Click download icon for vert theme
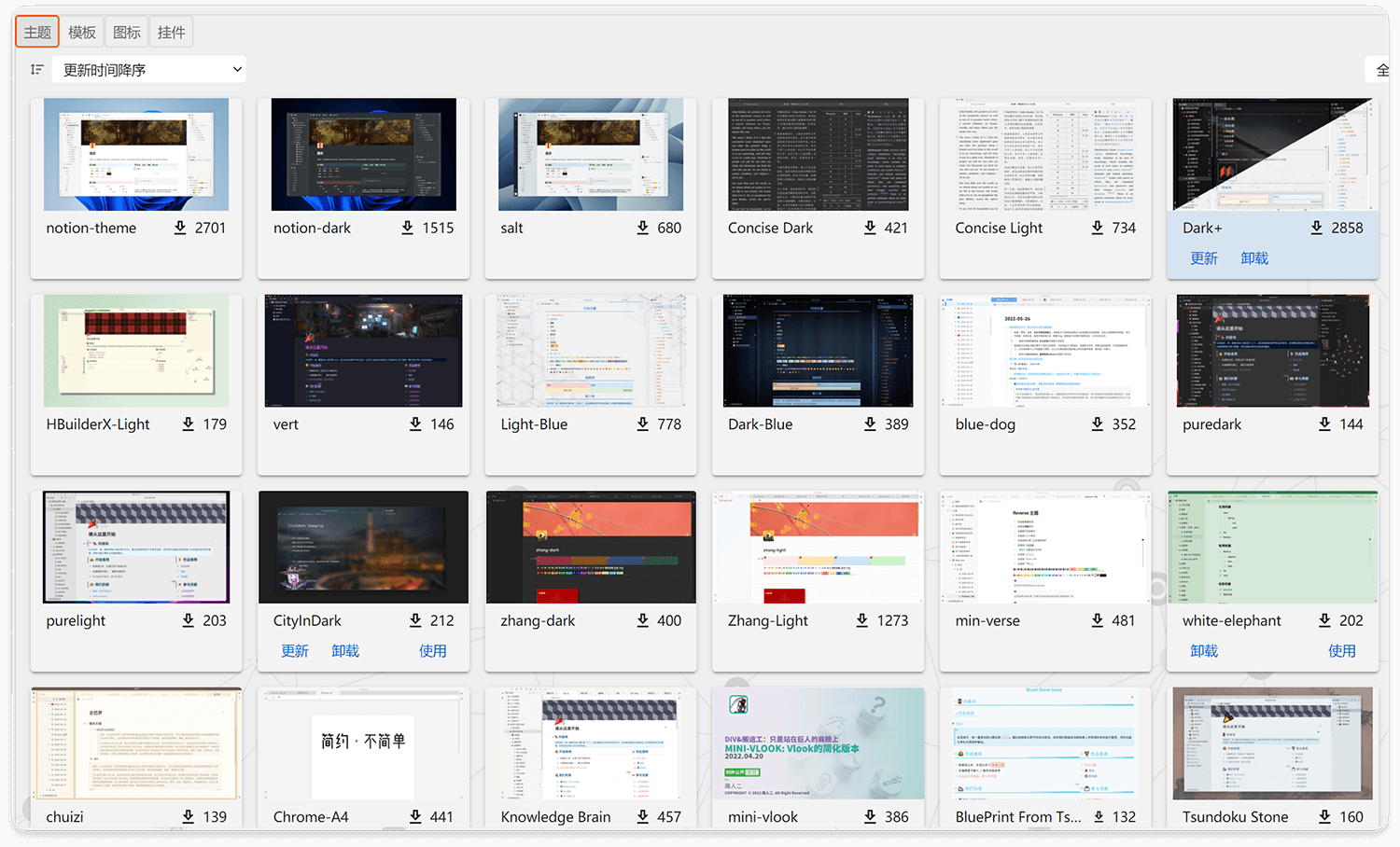The image size is (1400, 847). (x=415, y=424)
